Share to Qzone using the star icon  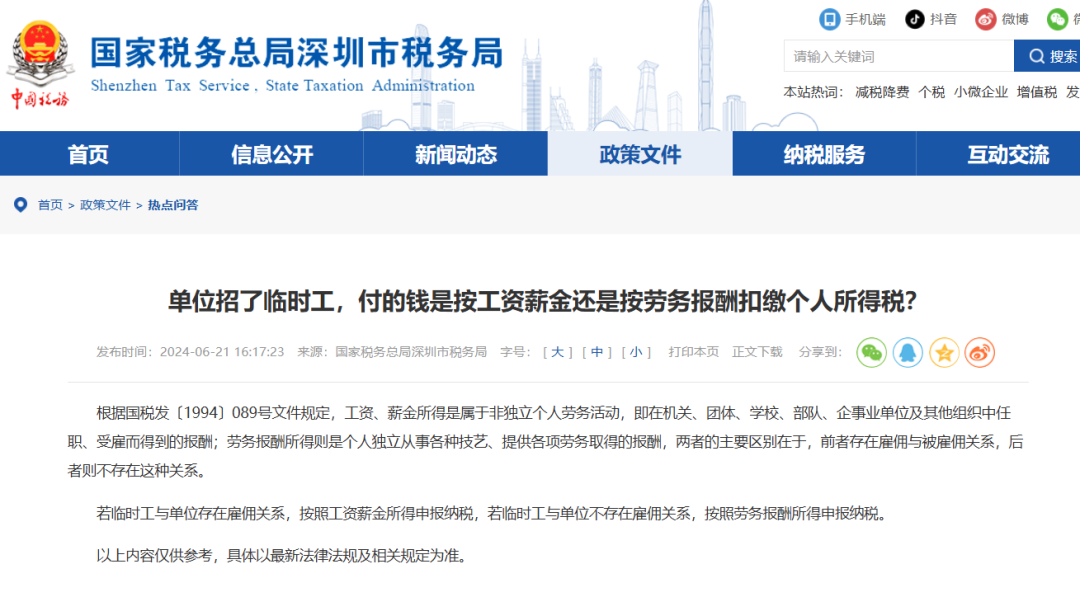pyautogui.click(x=943, y=352)
